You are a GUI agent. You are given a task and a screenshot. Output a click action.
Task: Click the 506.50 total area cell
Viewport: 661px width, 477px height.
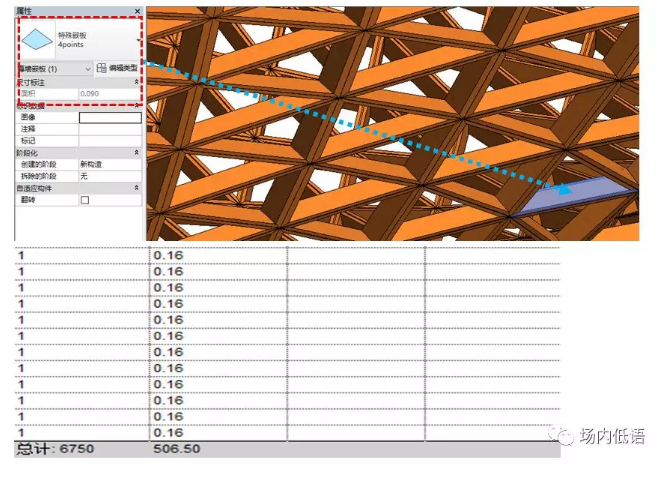[218, 449]
